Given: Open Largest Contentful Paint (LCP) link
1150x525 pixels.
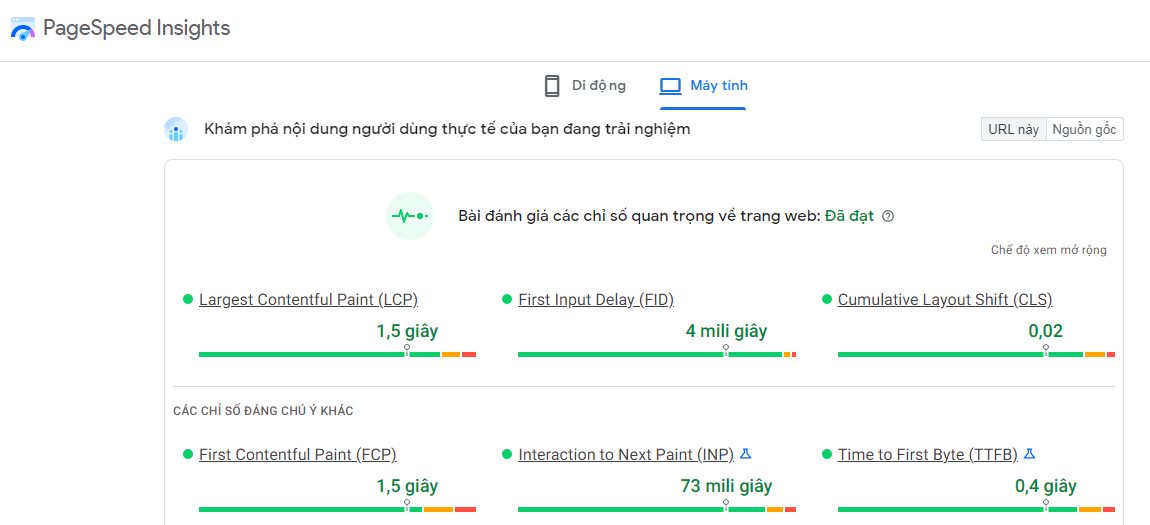Looking at the screenshot, I should [309, 299].
